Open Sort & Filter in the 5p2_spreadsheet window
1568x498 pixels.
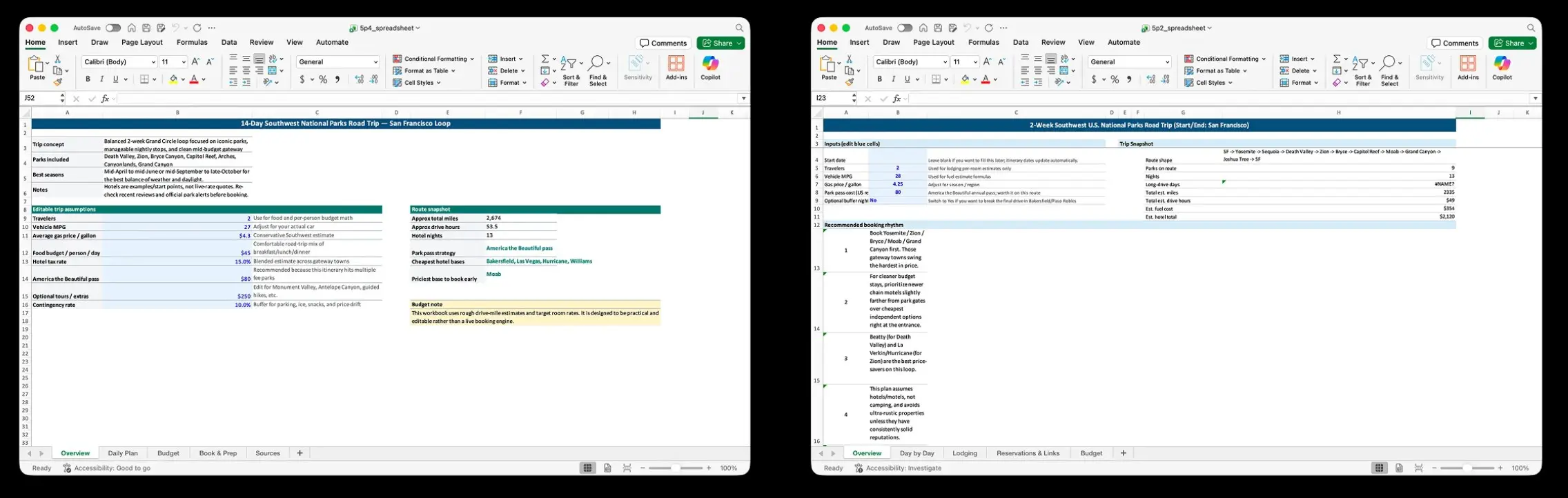pos(1362,70)
